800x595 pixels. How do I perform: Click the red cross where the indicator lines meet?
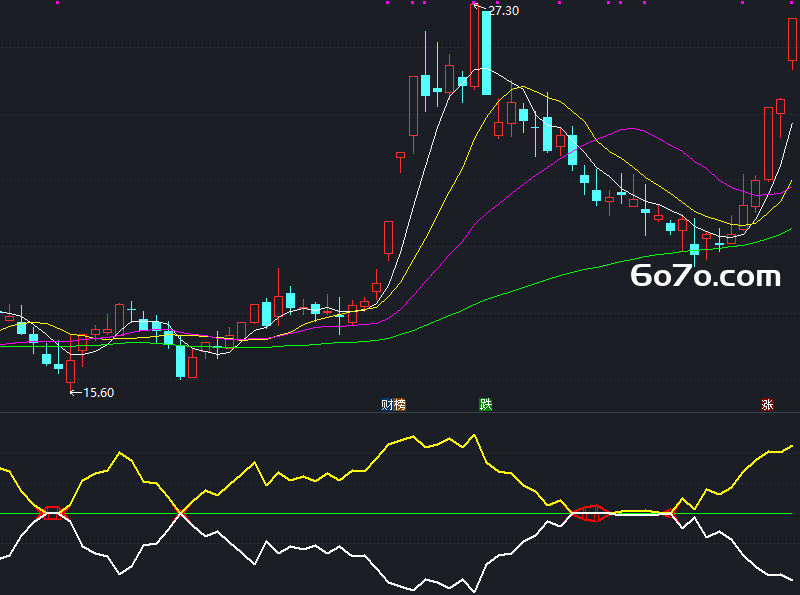pos(180,512)
